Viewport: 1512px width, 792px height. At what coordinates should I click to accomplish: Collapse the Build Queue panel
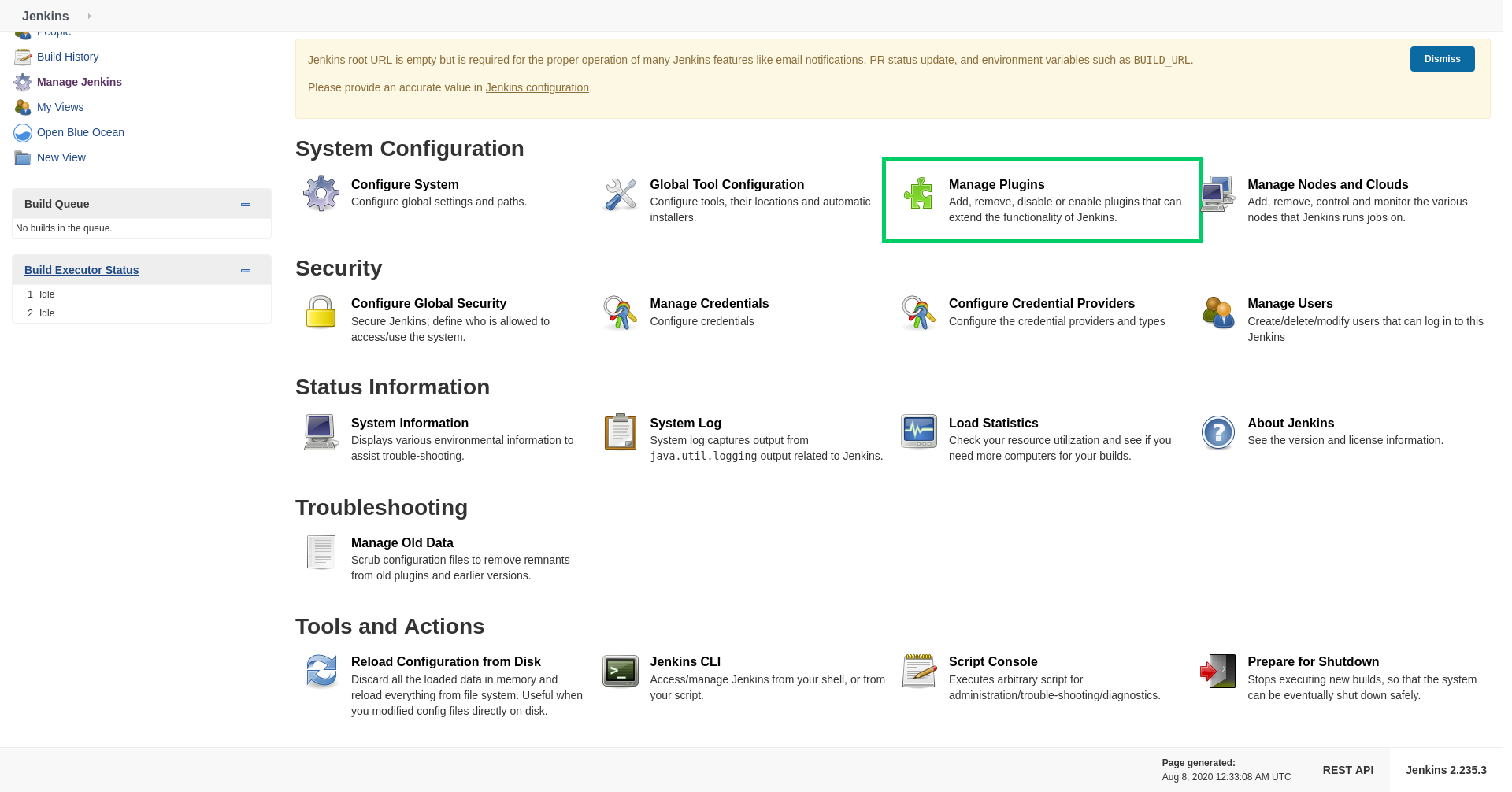coord(246,204)
